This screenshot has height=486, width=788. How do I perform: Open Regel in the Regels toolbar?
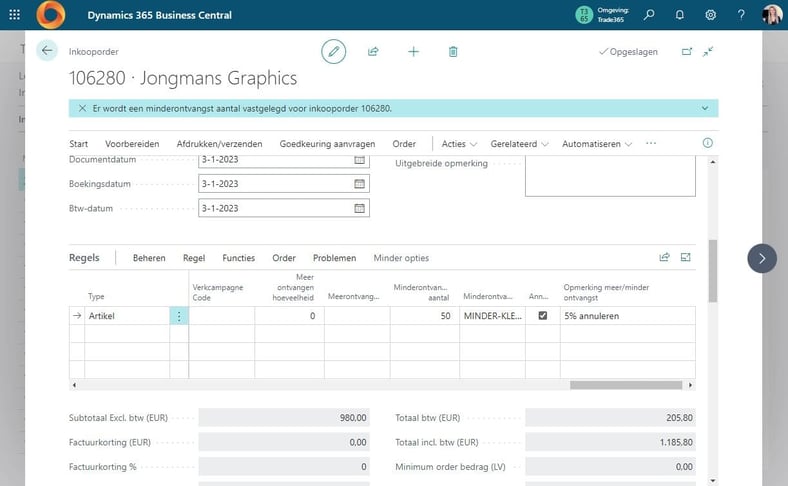[x=194, y=258]
